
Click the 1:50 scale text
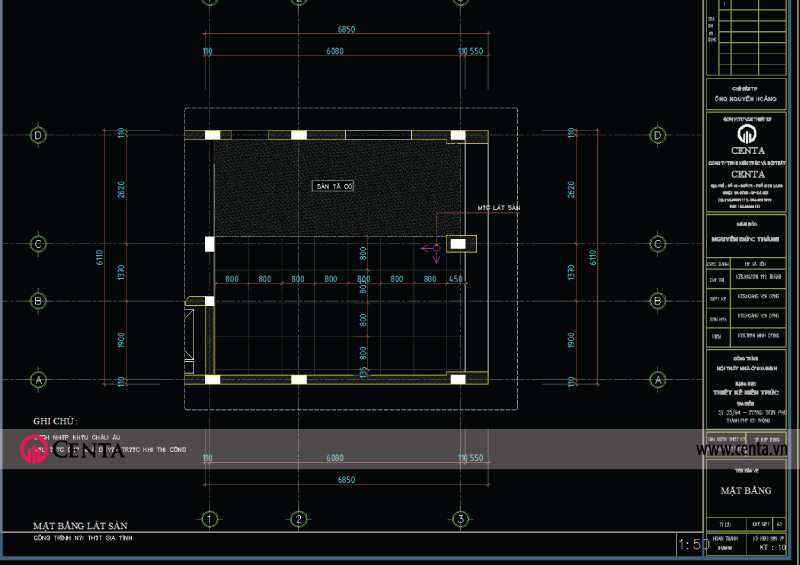pos(693,544)
